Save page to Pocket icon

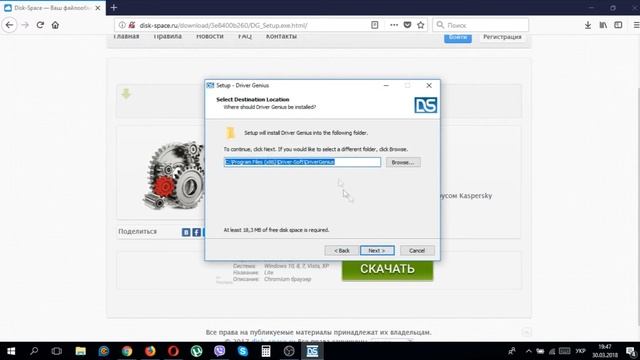[407, 25]
